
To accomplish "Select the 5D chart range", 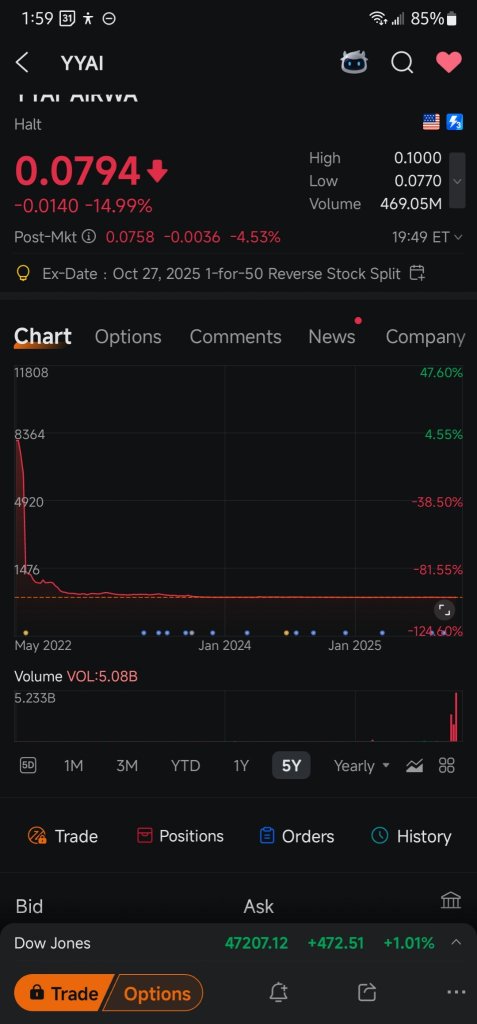I will (28, 765).
